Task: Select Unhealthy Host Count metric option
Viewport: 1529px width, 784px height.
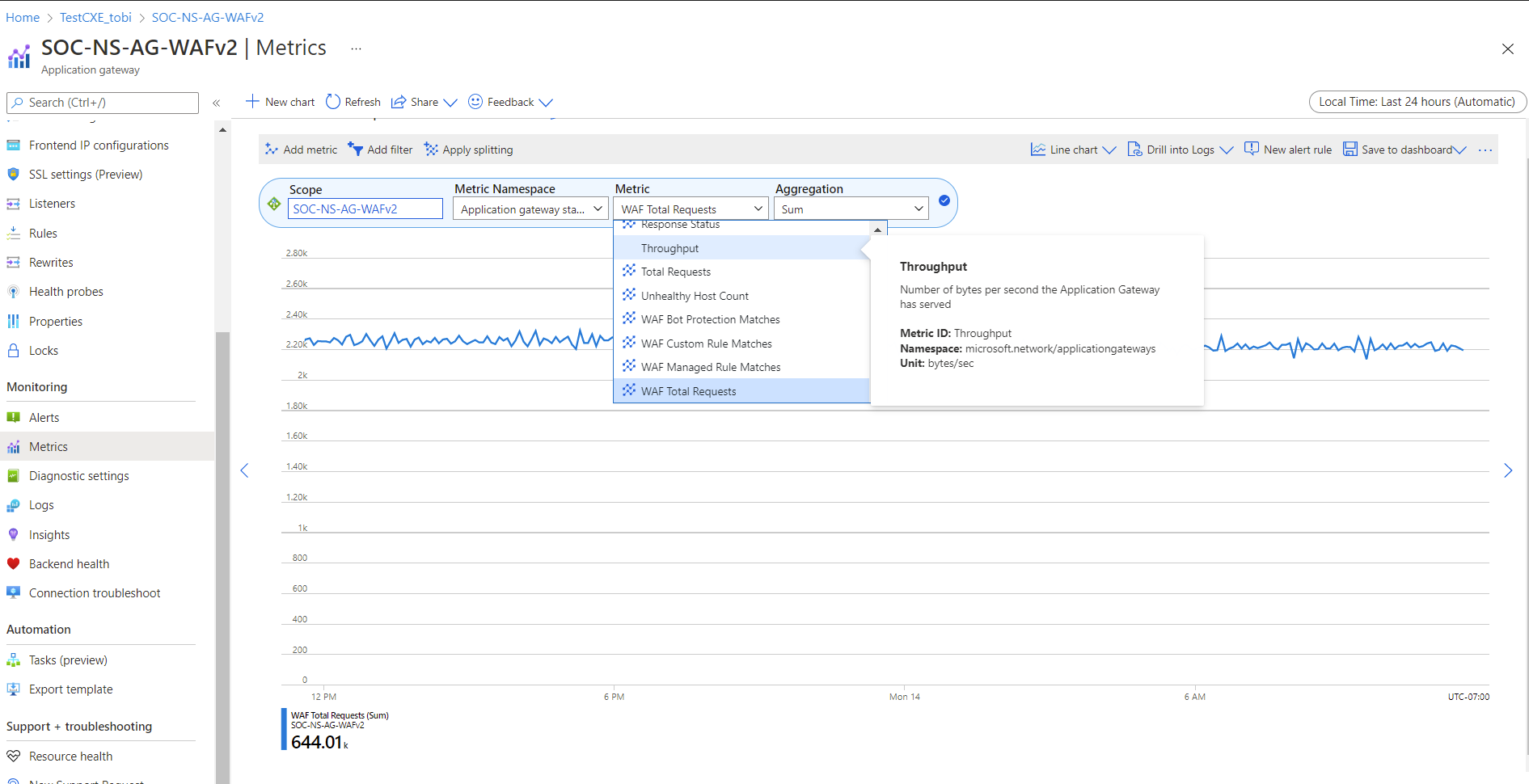Action: coord(695,296)
